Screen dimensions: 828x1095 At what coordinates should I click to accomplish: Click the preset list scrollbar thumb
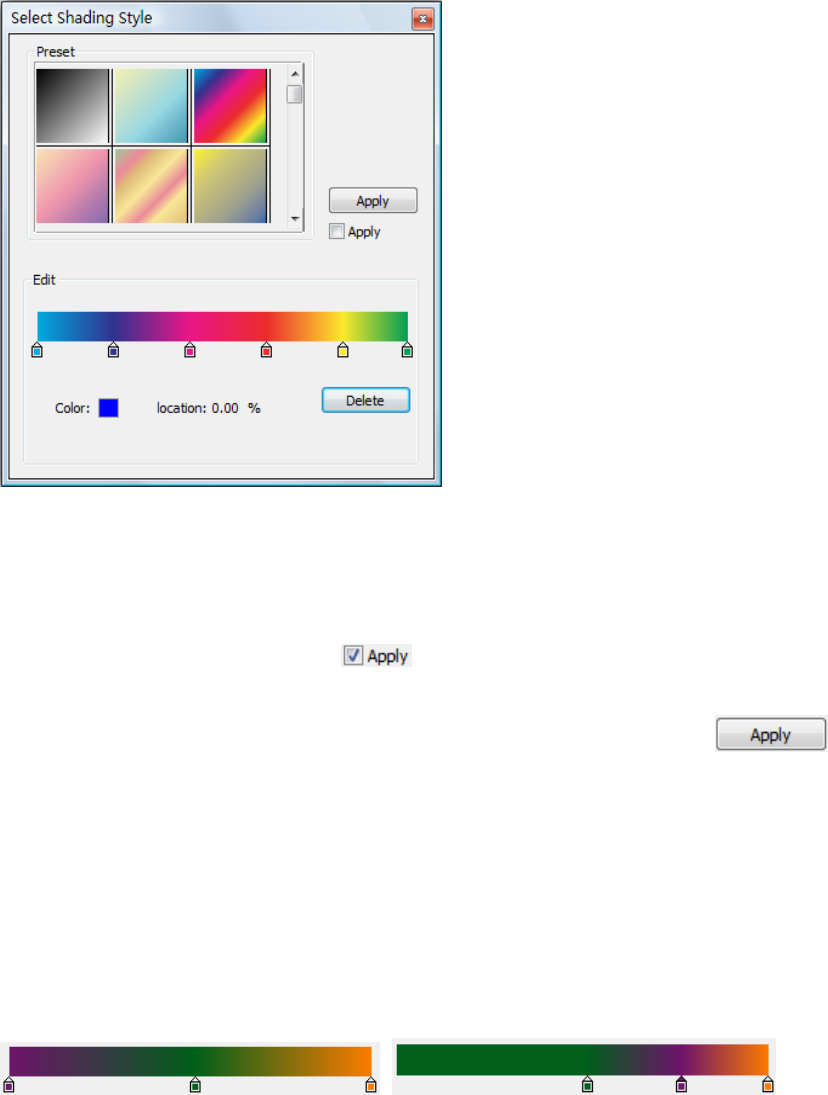(x=295, y=94)
